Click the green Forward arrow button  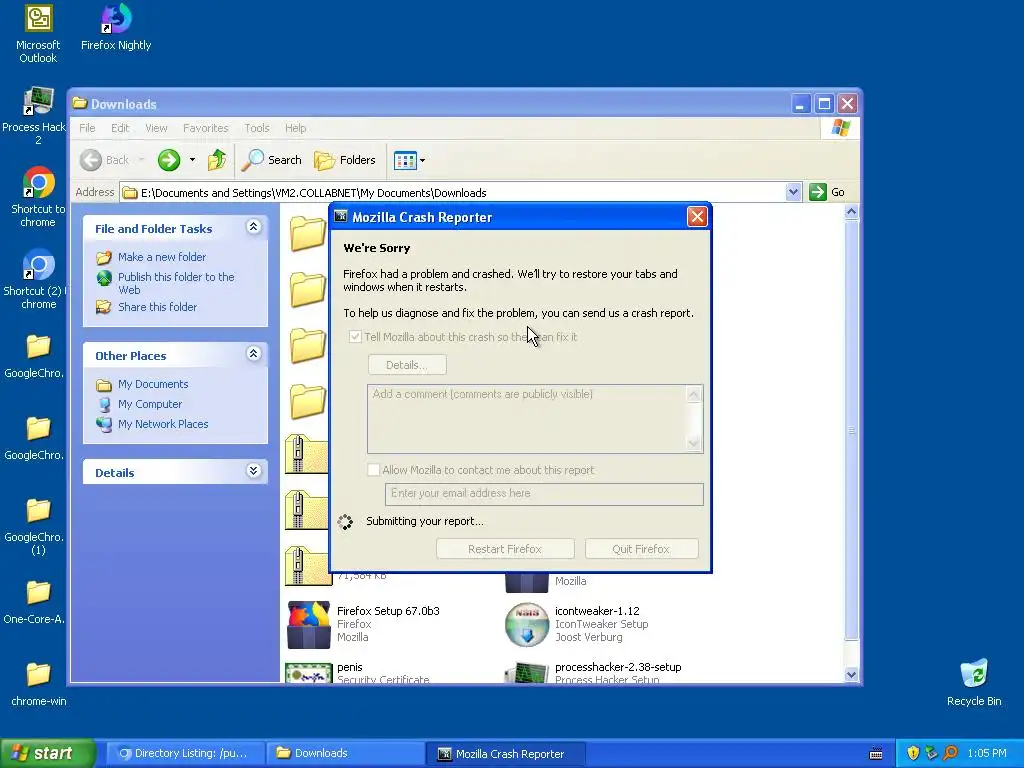coord(169,160)
